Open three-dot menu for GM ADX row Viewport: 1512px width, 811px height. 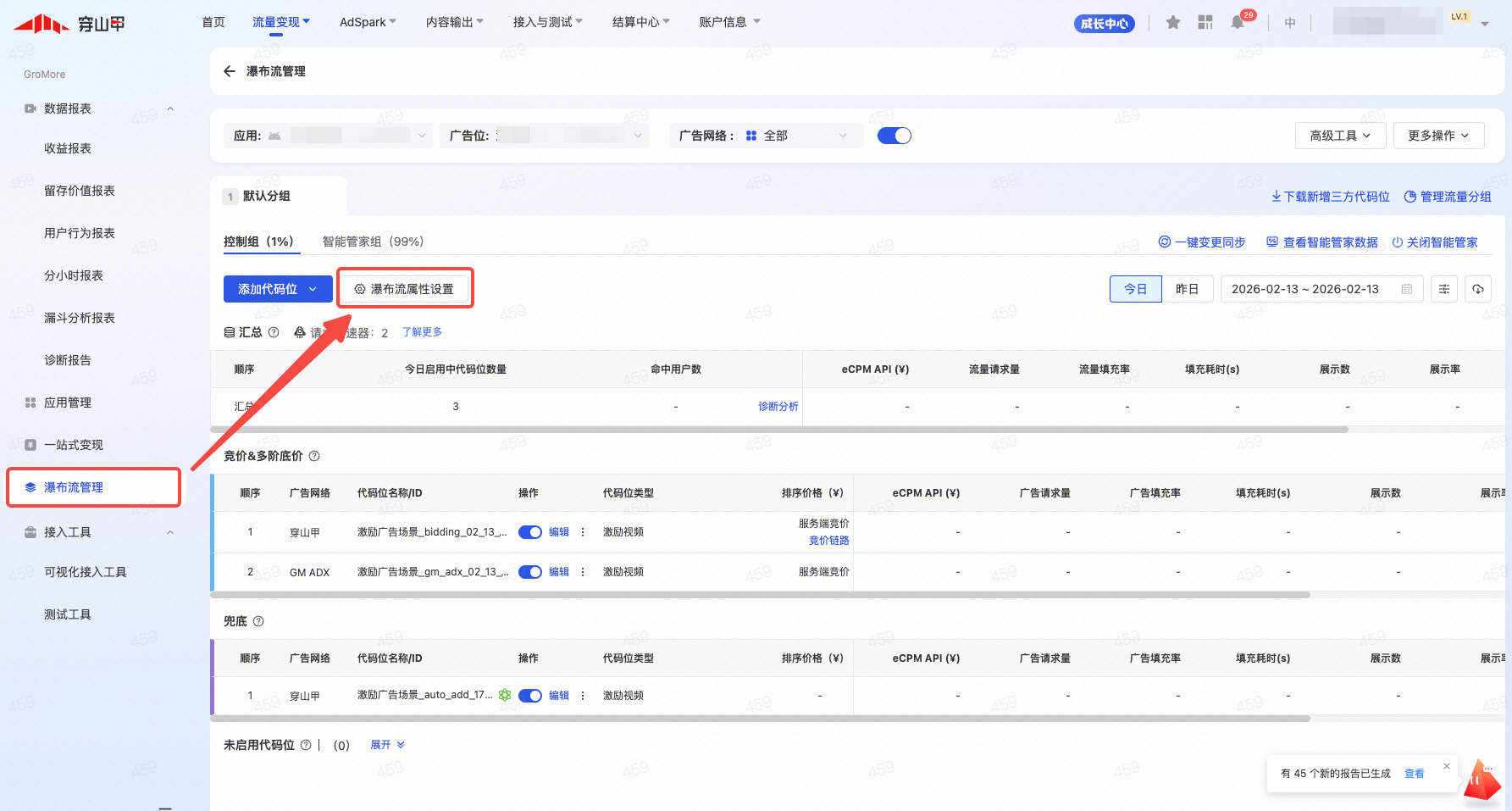tap(583, 572)
